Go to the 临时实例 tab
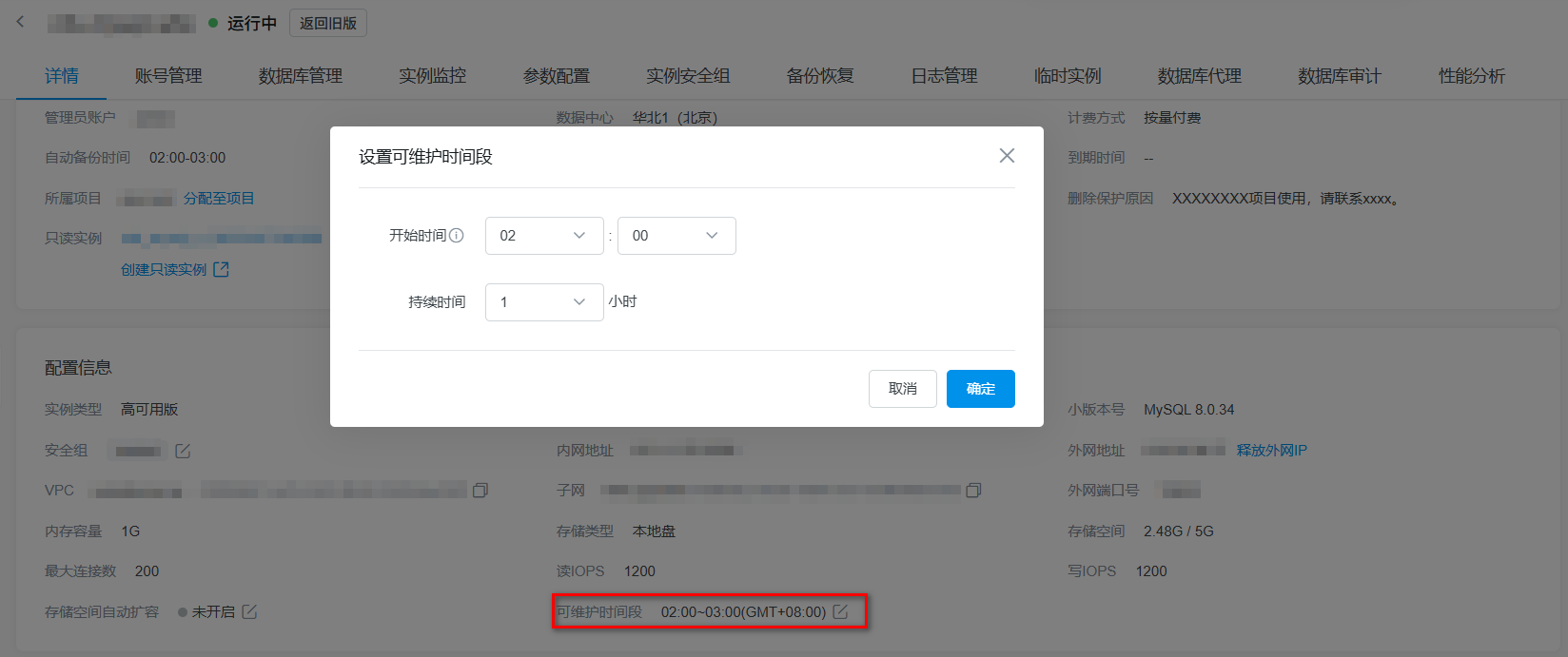This screenshot has width=1568, height=657. tap(1068, 76)
